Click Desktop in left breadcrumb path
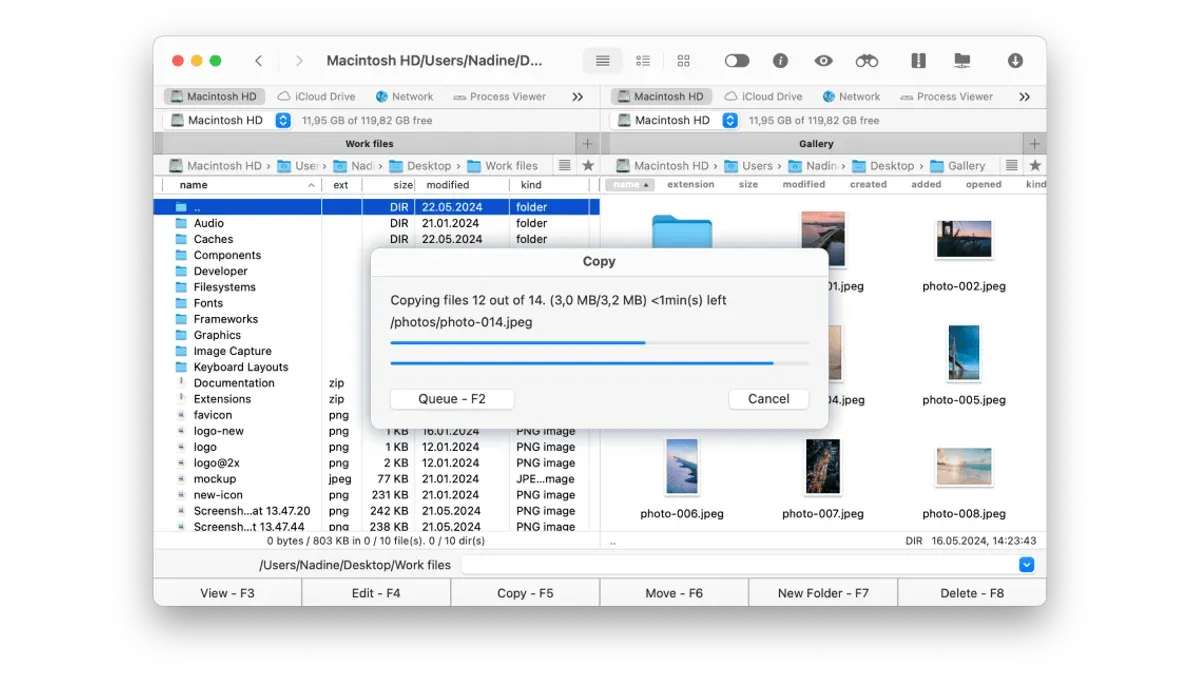This screenshot has height=675, width=1200. (420, 166)
